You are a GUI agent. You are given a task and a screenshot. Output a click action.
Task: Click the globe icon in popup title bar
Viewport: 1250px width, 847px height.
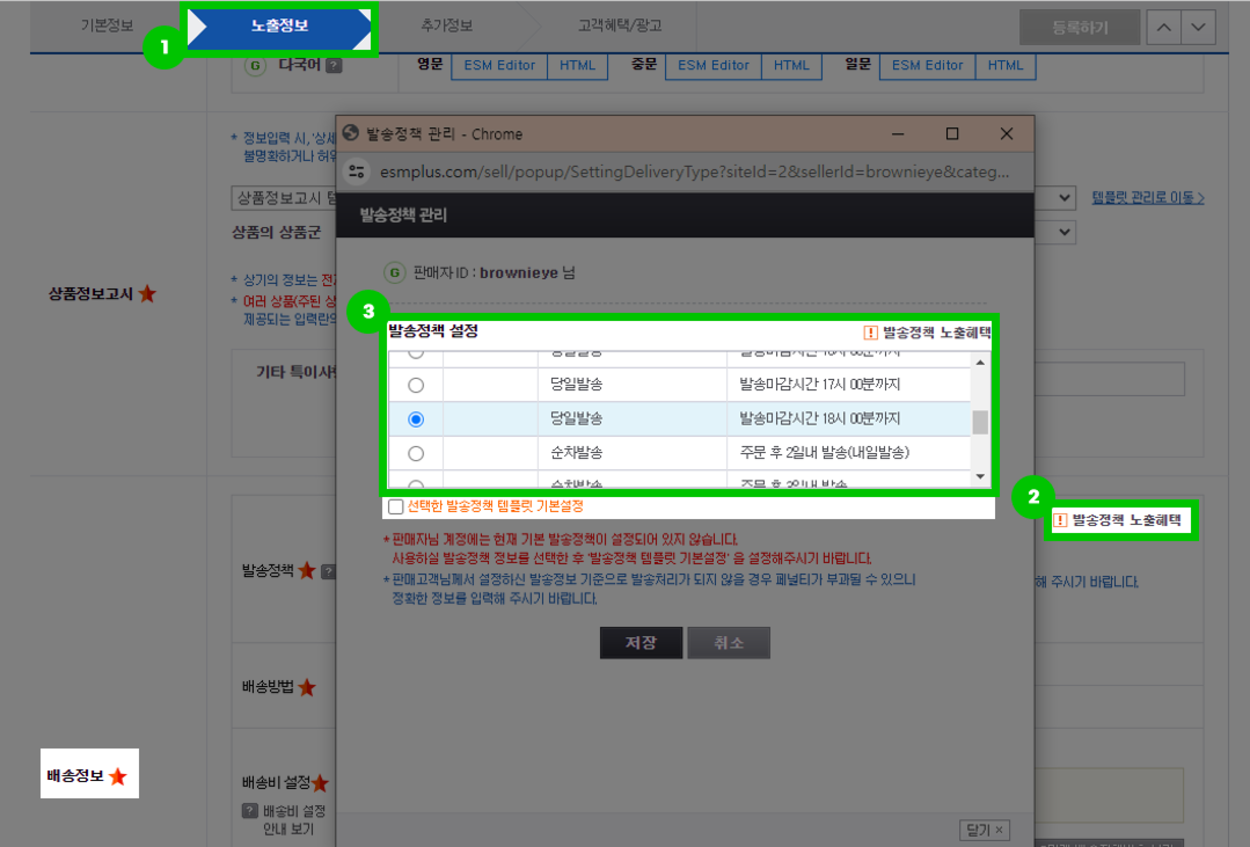[350, 133]
